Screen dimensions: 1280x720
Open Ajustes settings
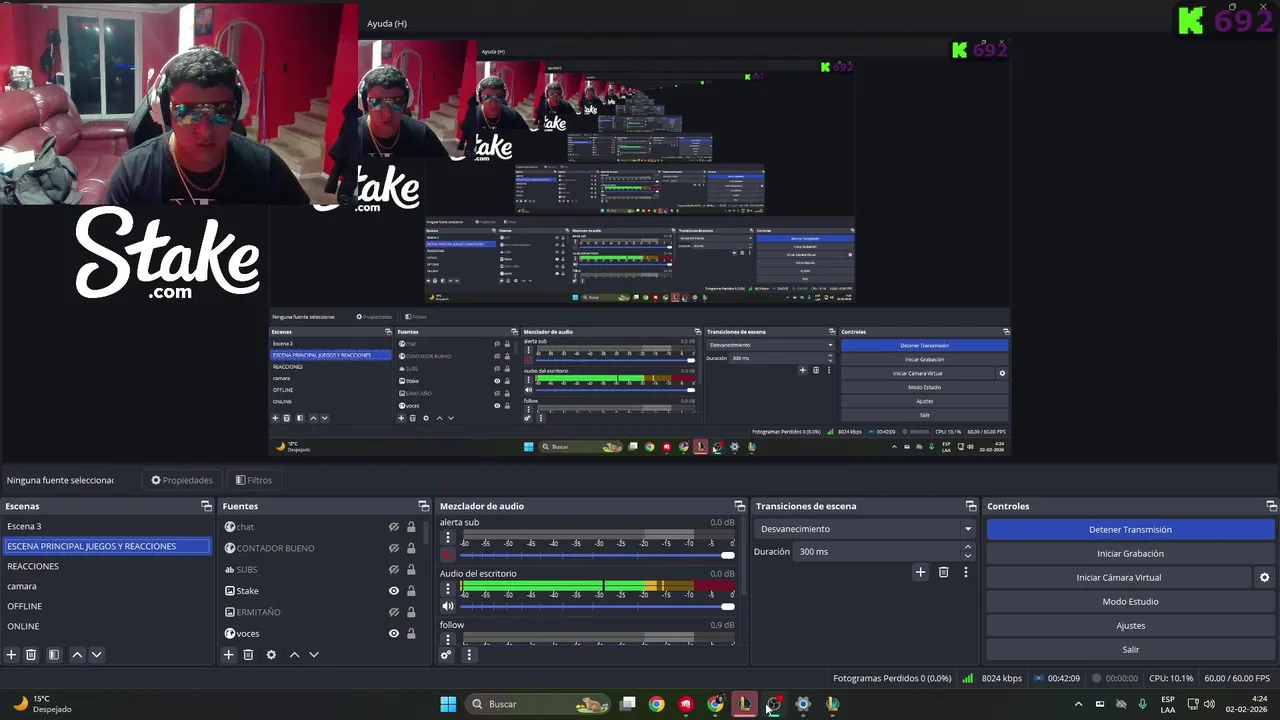(1130, 626)
